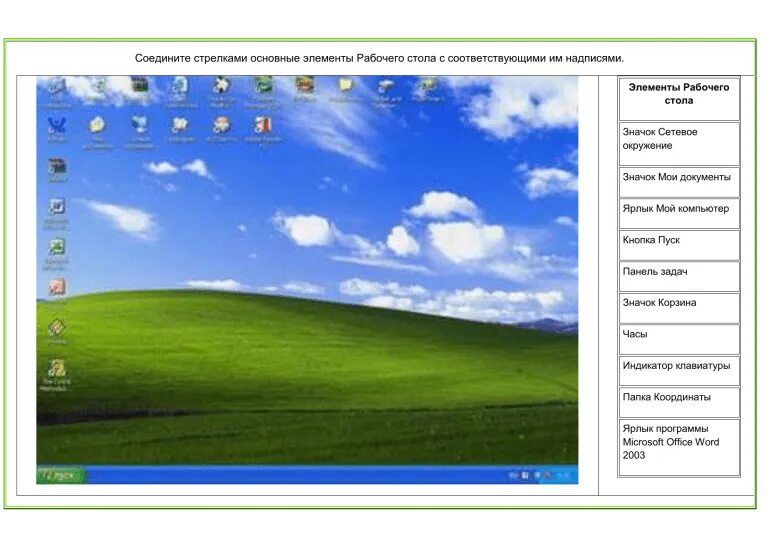
Task: Open the white document icon in the top row
Action: pyautogui.click(x=179, y=86)
